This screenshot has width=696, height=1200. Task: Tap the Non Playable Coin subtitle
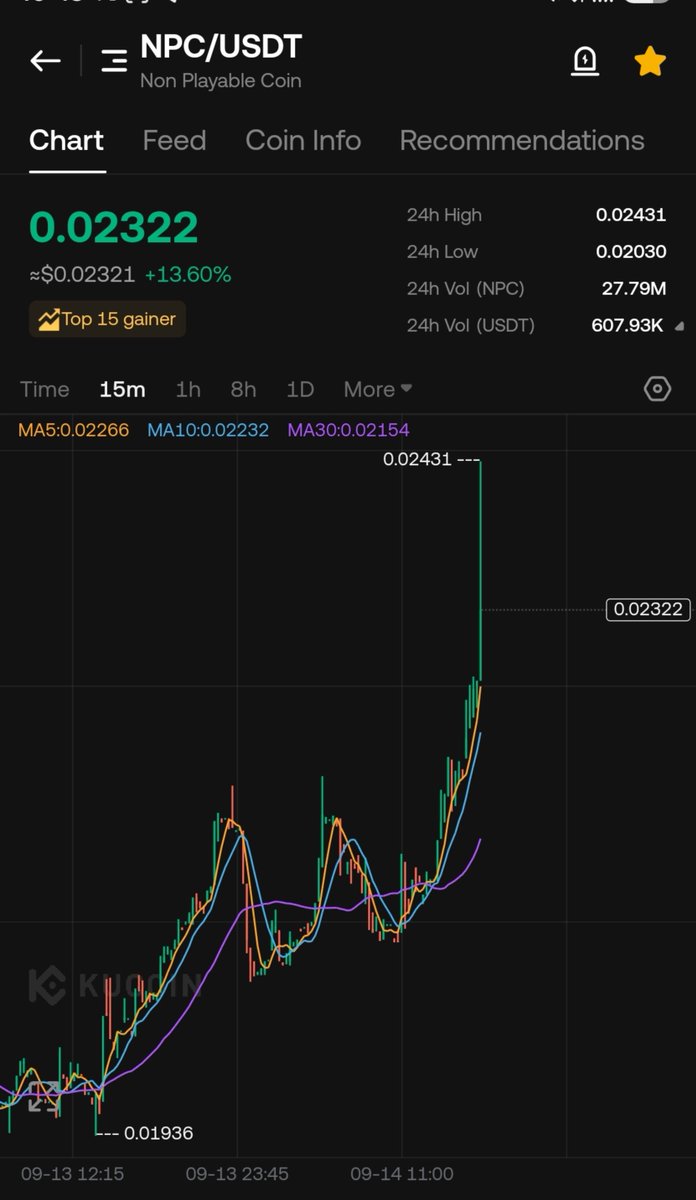pyautogui.click(x=221, y=81)
